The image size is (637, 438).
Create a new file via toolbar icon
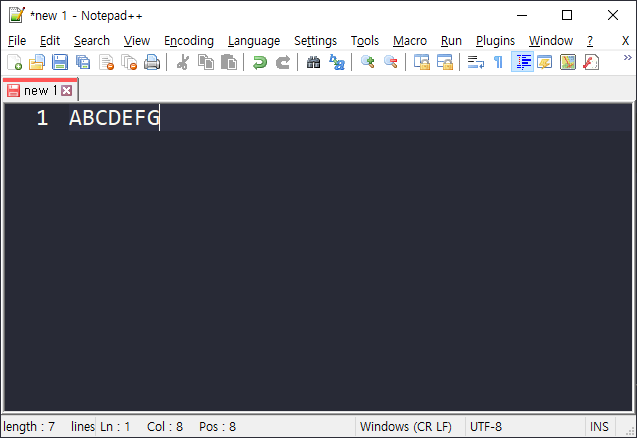point(15,63)
